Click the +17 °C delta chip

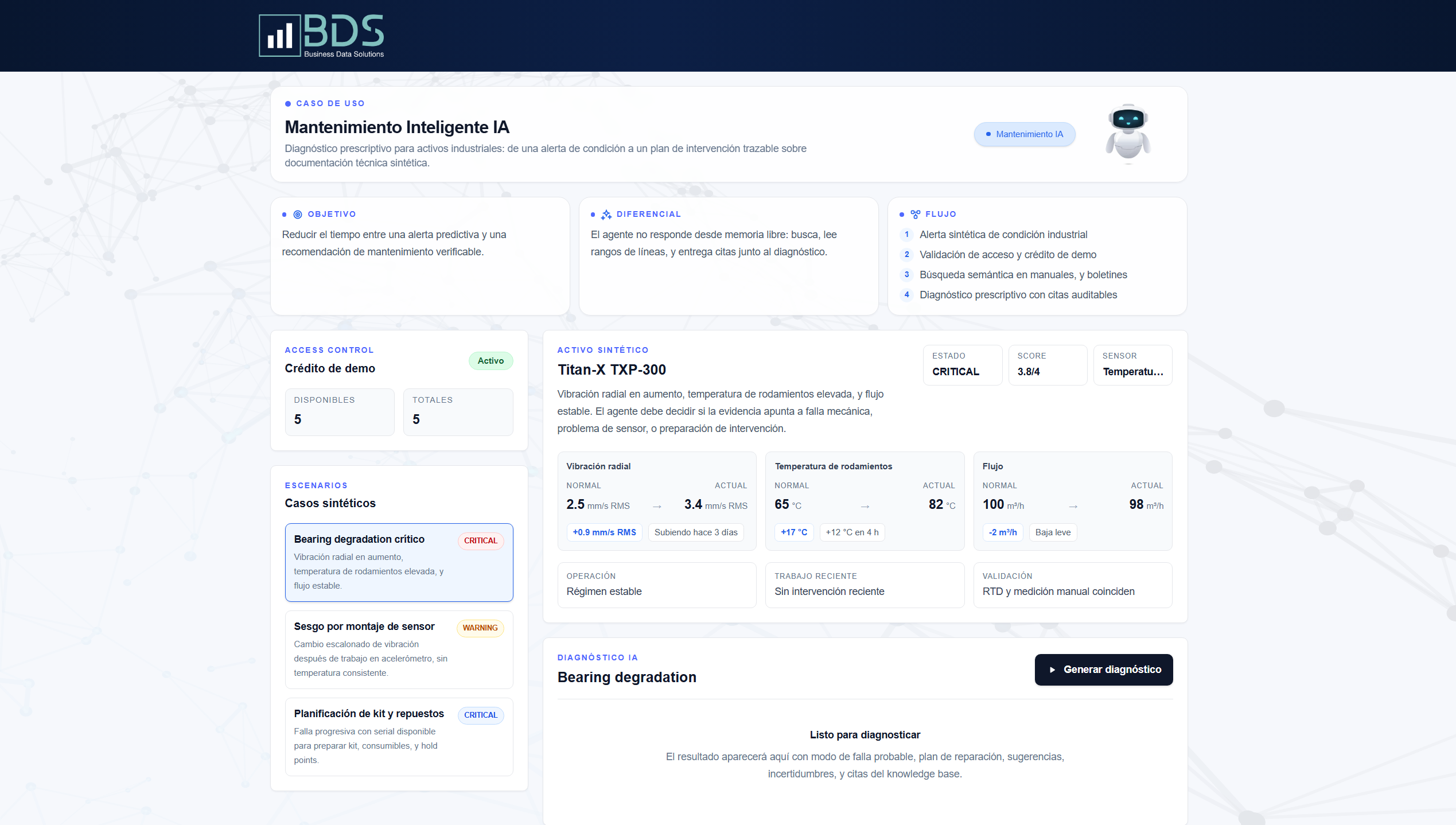[x=794, y=532]
